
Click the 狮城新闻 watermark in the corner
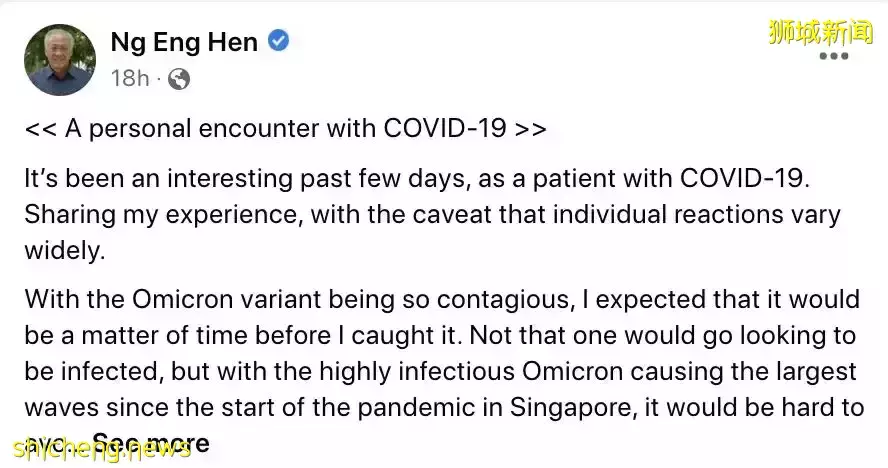pos(820,31)
